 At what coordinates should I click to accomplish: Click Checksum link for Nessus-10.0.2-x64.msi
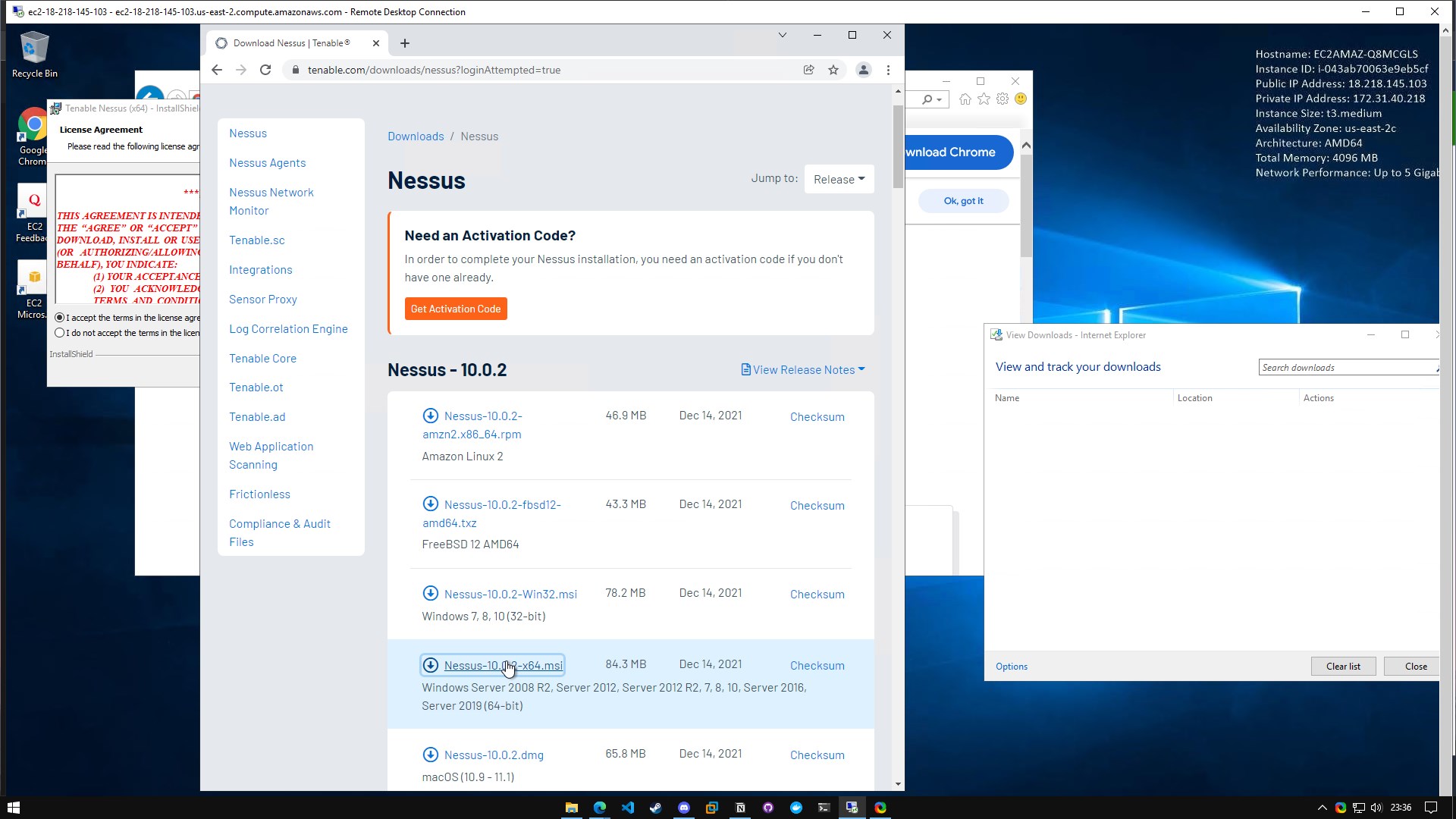point(817,666)
